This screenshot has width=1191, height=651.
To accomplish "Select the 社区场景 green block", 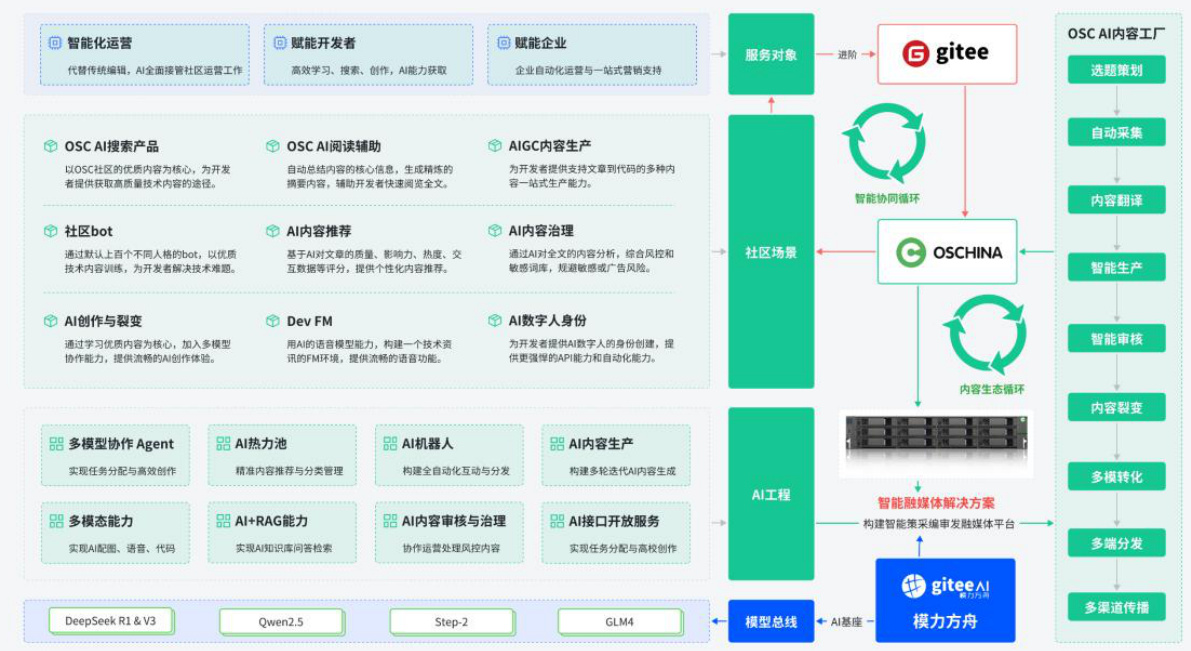I will (x=771, y=252).
